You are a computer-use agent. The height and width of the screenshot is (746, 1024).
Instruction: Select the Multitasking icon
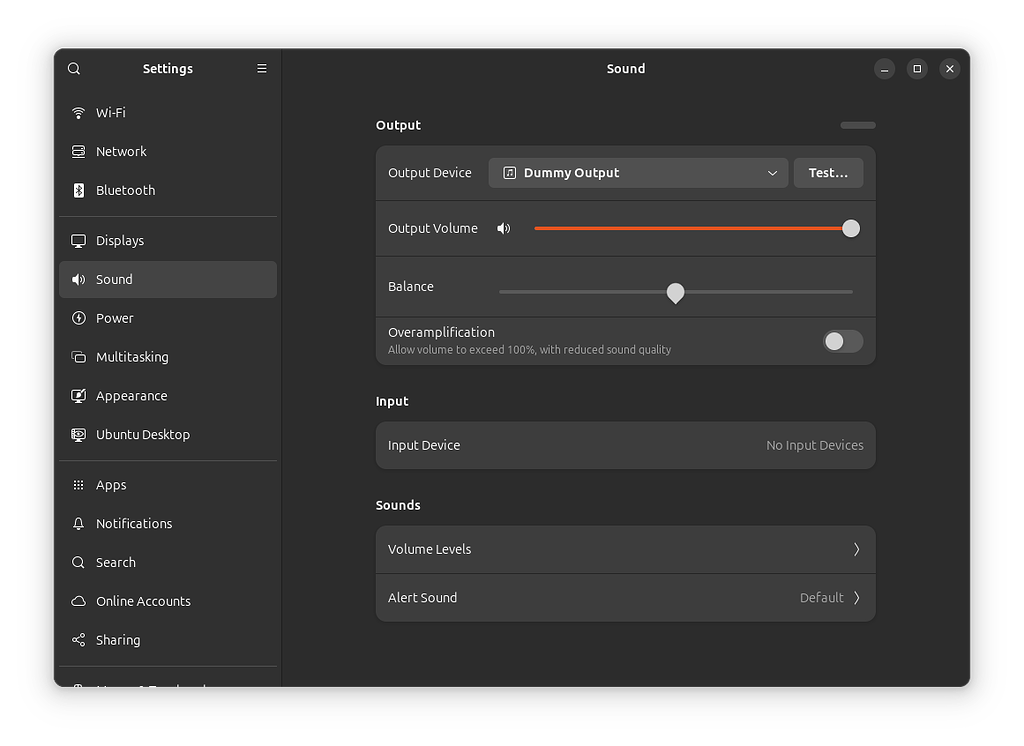point(79,357)
